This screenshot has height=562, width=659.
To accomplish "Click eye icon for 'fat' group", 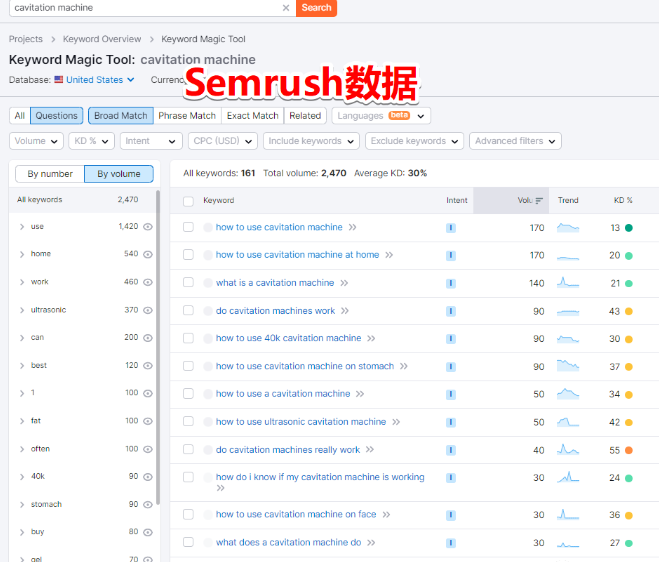I will 148,421.
